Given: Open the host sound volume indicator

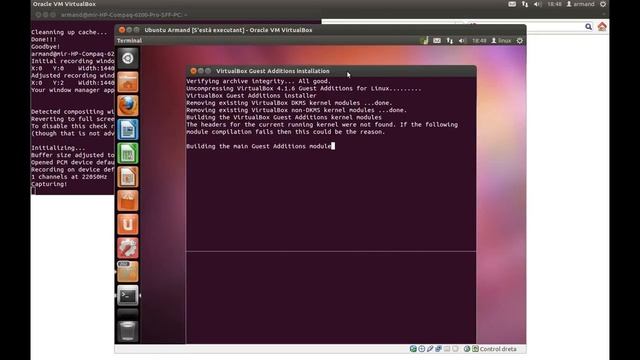Looking at the screenshot, I should (538, 4).
